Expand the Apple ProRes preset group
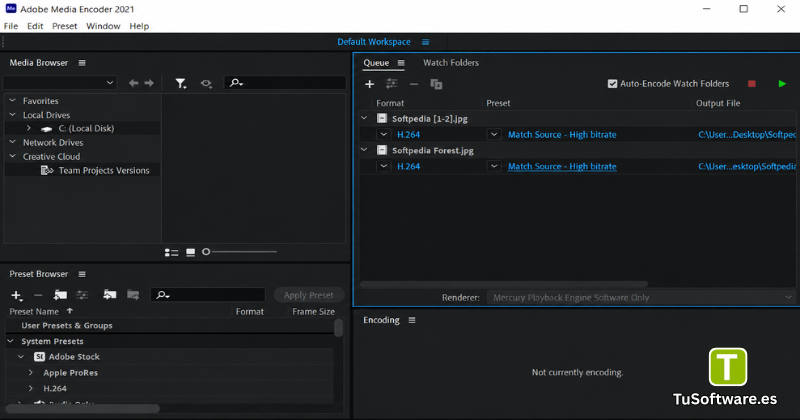Screen dimensions: 800x420 (x=31, y=373)
